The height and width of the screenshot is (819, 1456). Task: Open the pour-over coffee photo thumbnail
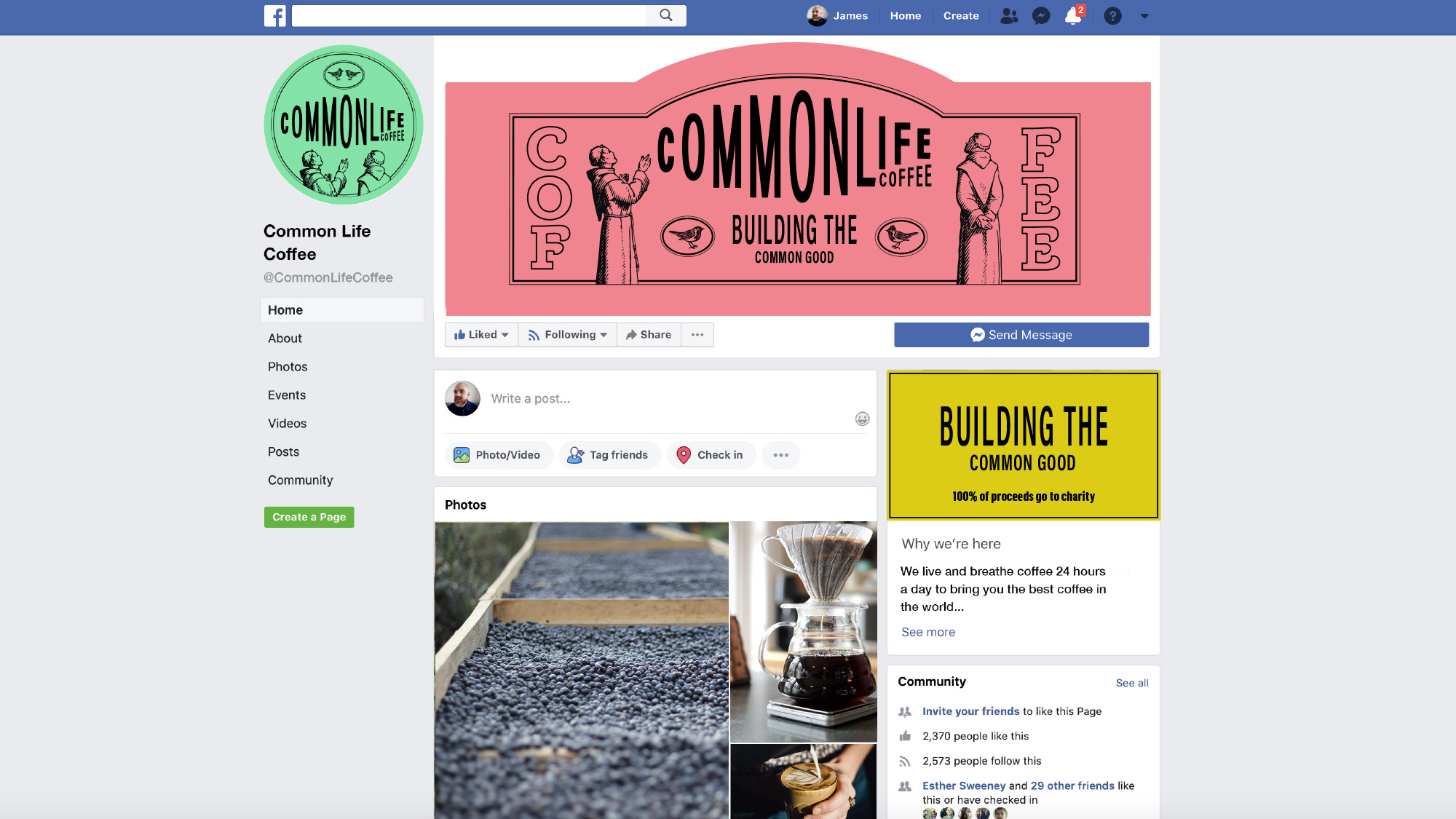point(804,632)
